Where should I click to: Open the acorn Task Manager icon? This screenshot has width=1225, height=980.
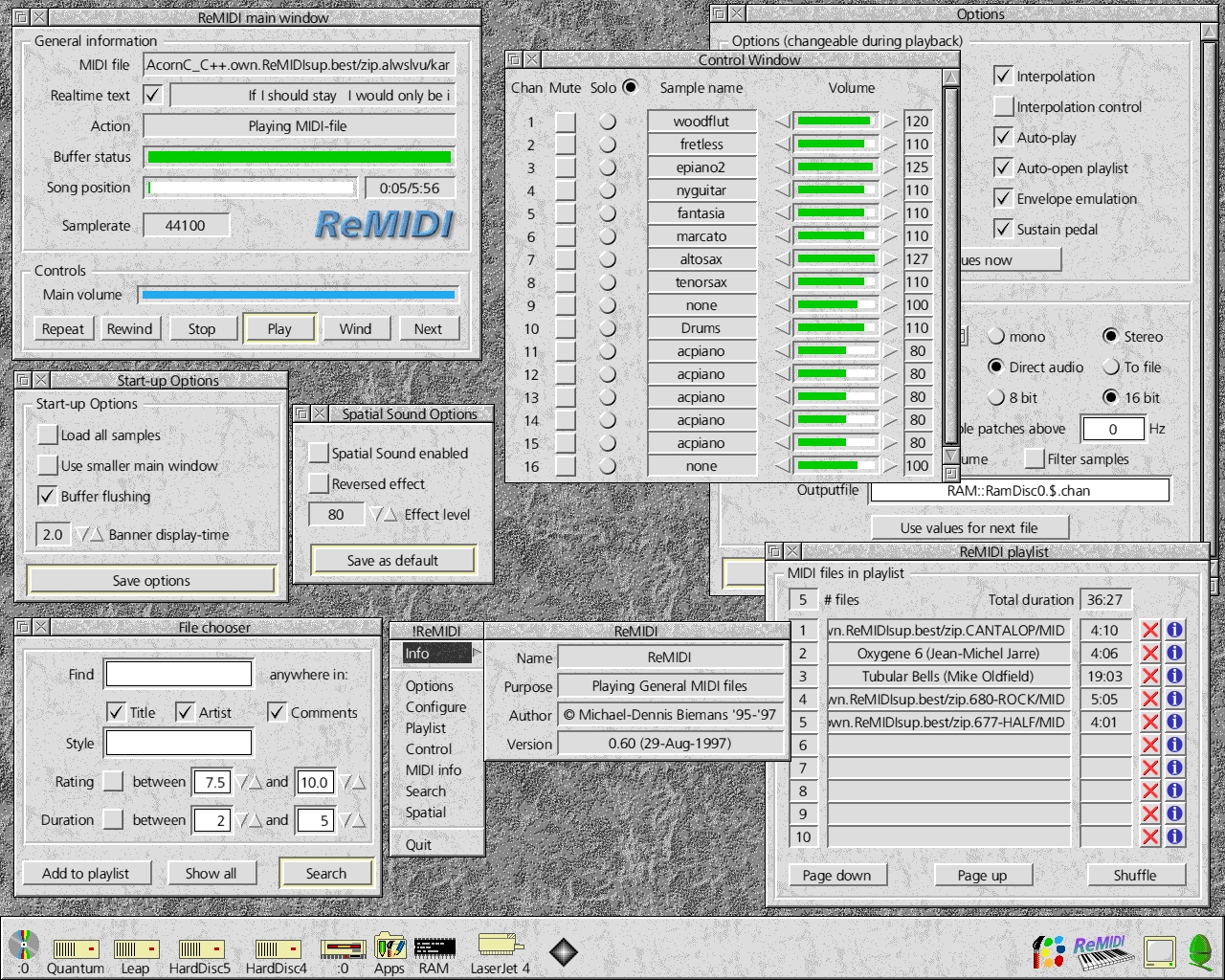1200,950
